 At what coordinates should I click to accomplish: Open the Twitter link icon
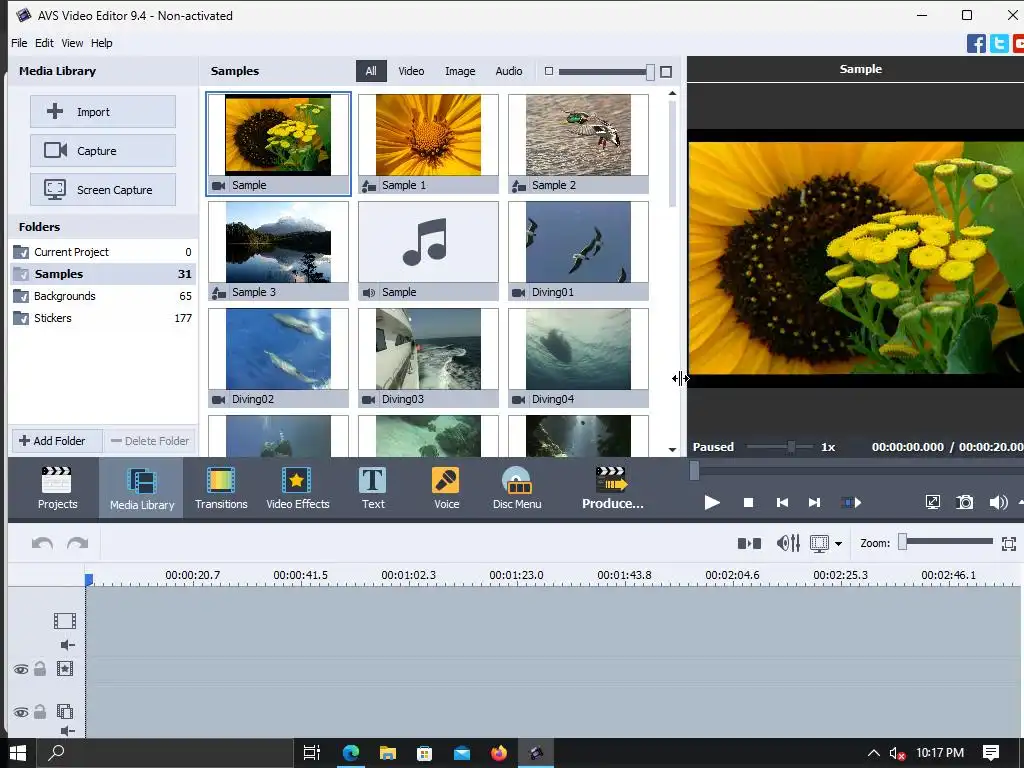coord(999,44)
